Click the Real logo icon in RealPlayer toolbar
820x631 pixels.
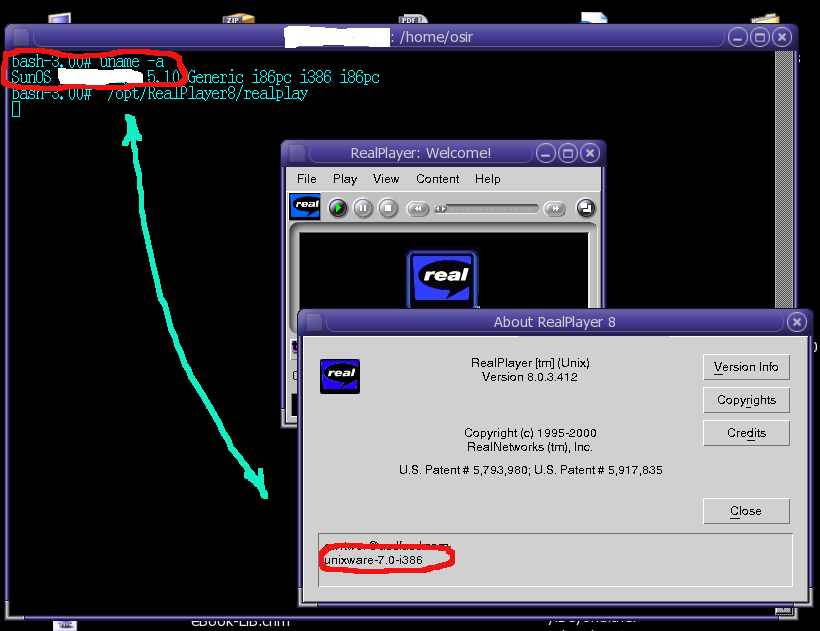click(x=305, y=206)
